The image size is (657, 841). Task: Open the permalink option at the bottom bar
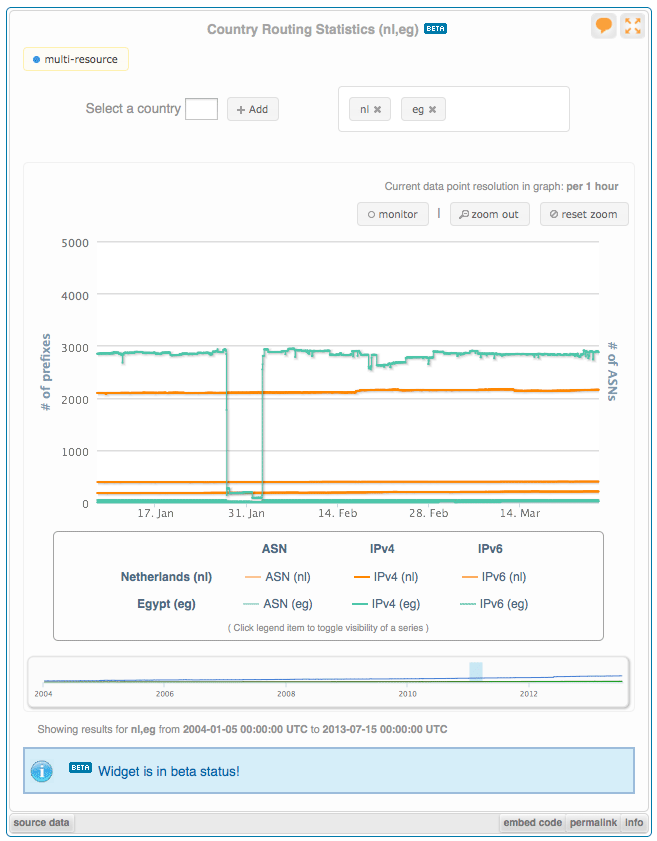coord(593,822)
